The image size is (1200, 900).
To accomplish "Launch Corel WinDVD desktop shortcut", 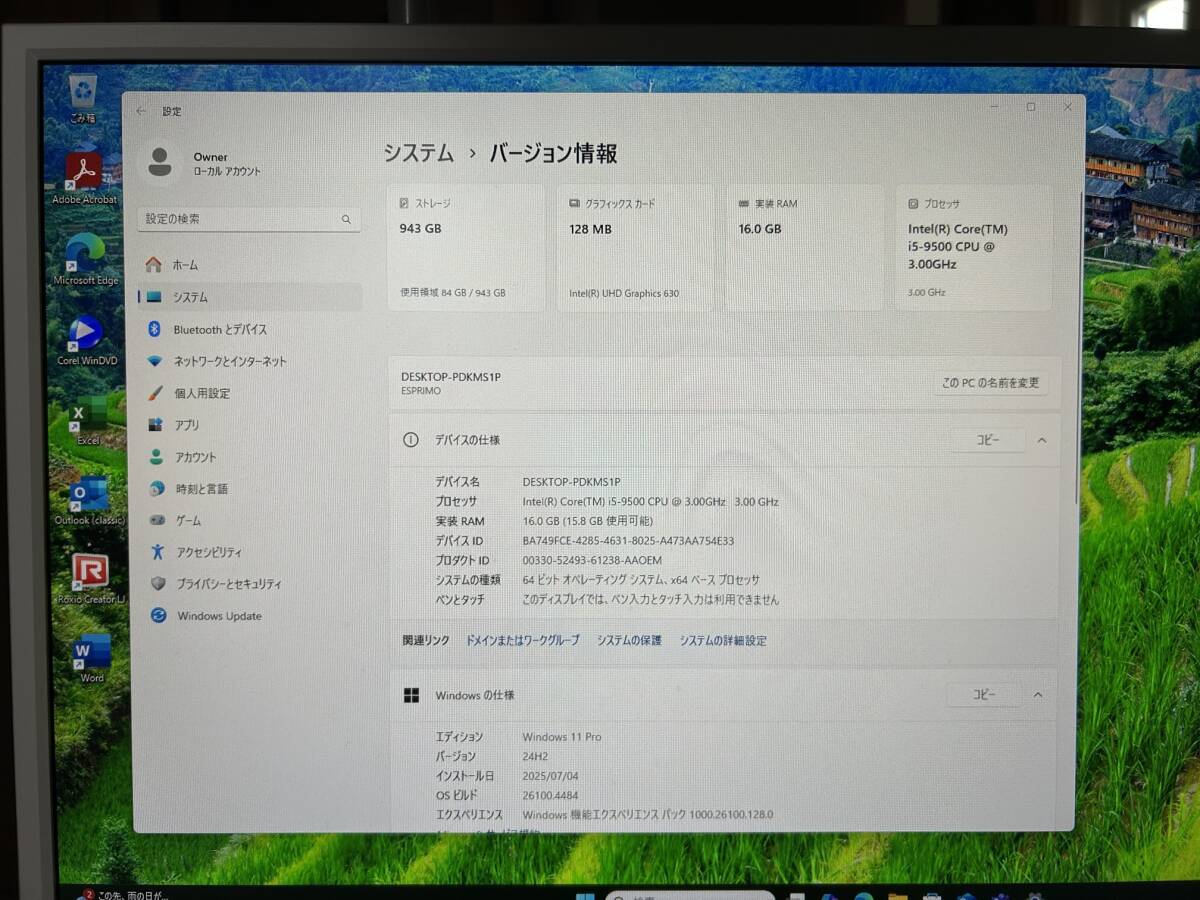I will [86, 338].
